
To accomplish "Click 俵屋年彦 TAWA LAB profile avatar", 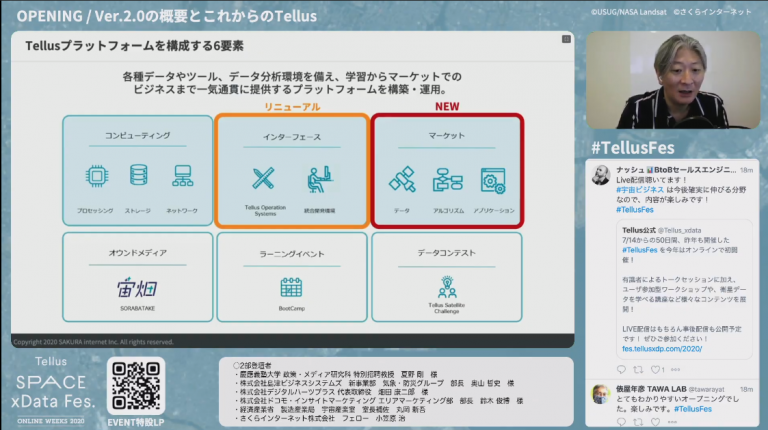I will (601, 394).
